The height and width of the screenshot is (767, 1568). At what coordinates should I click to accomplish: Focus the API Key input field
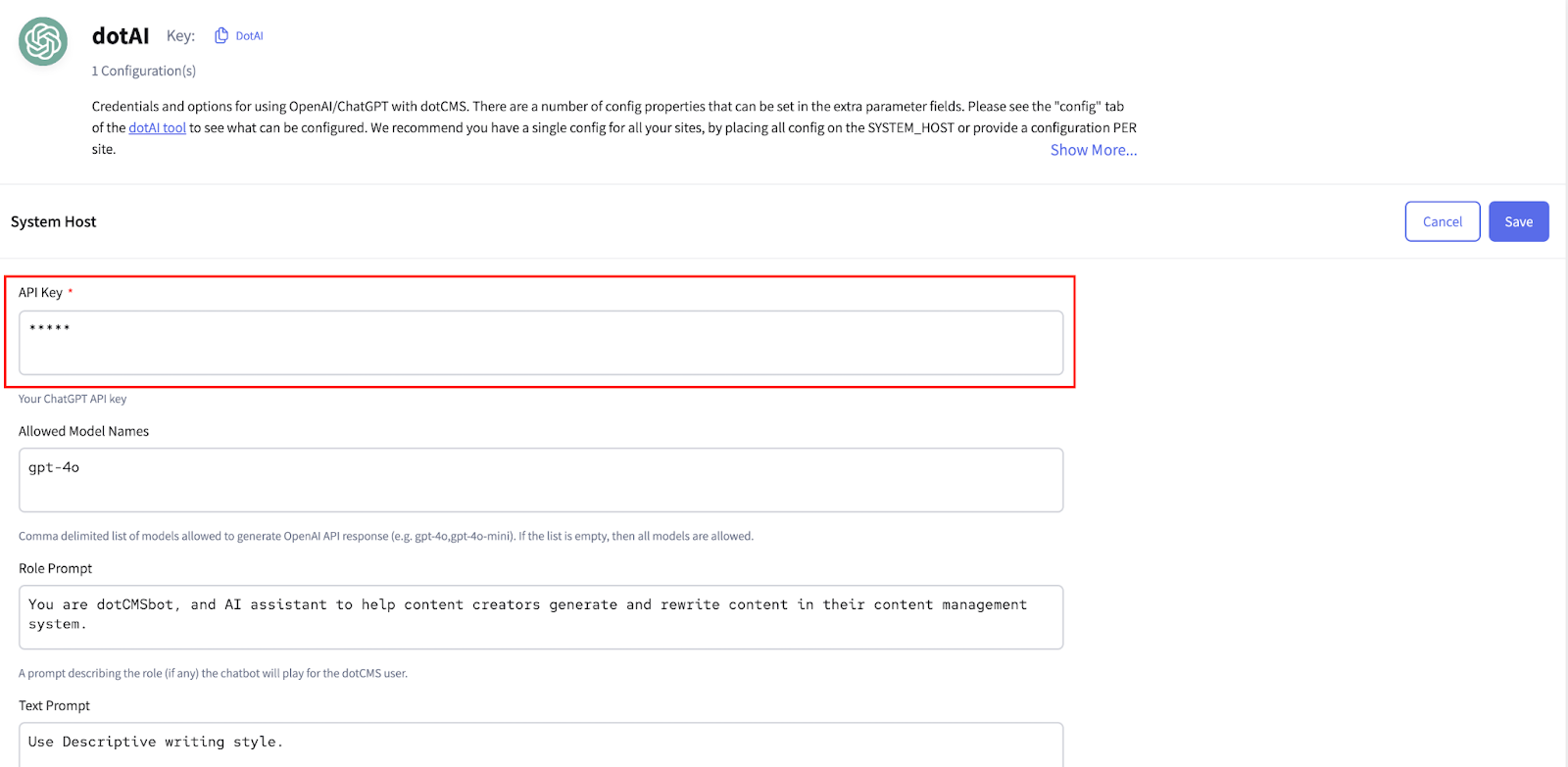coord(541,343)
